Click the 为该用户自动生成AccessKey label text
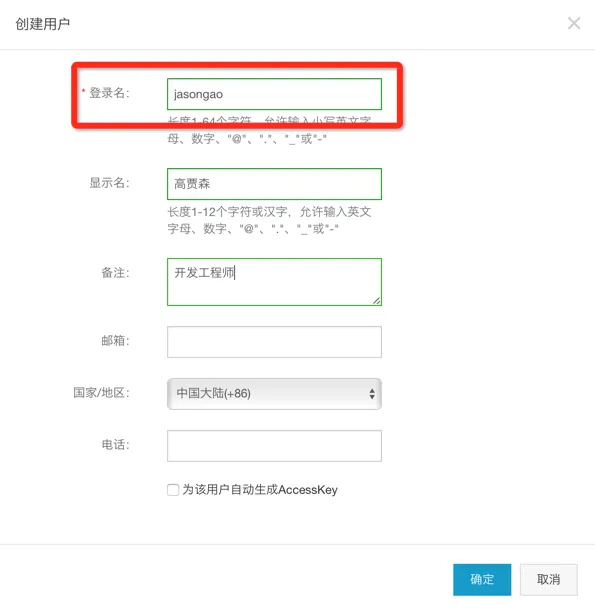This screenshot has height=616, width=595. pyautogui.click(x=260, y=490)
